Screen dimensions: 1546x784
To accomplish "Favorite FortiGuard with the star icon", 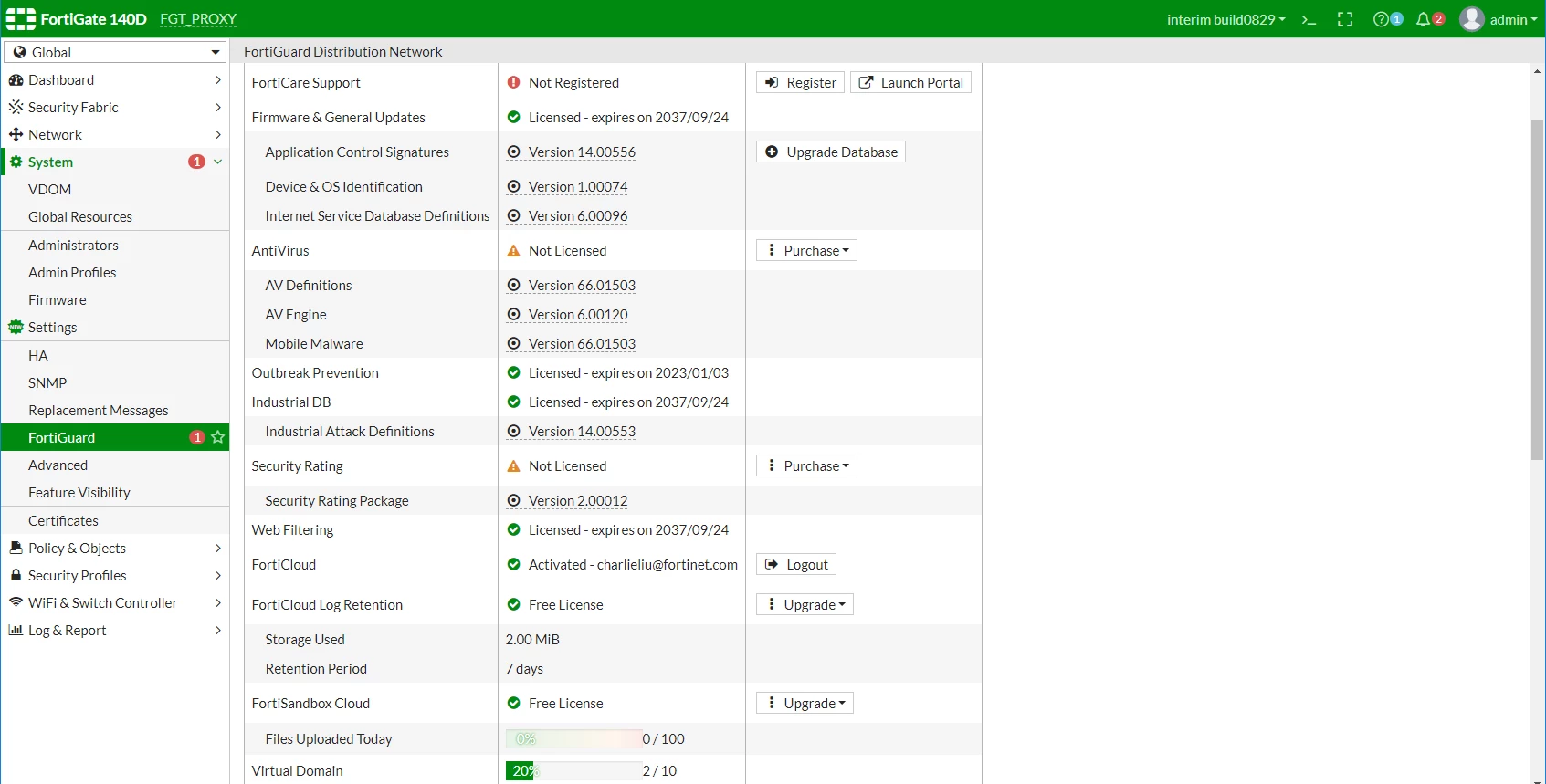I will tap(217, 437).
